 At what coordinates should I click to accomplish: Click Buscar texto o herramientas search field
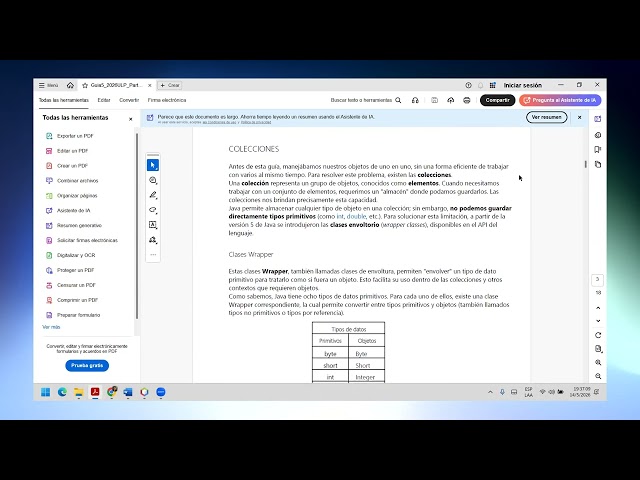tap(361, 100)
